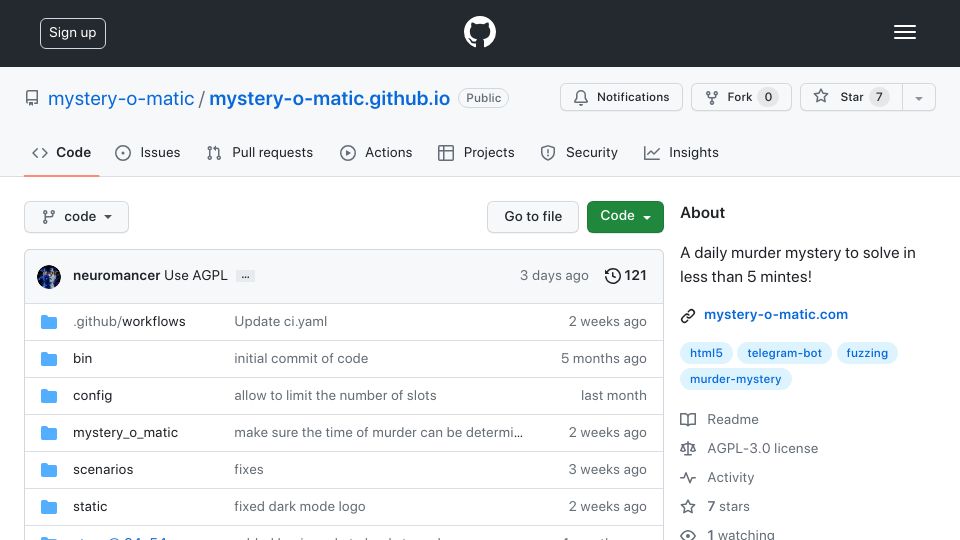Click the Public visibility badge
This screenshot has height=540, width=960.
[483, 98]
